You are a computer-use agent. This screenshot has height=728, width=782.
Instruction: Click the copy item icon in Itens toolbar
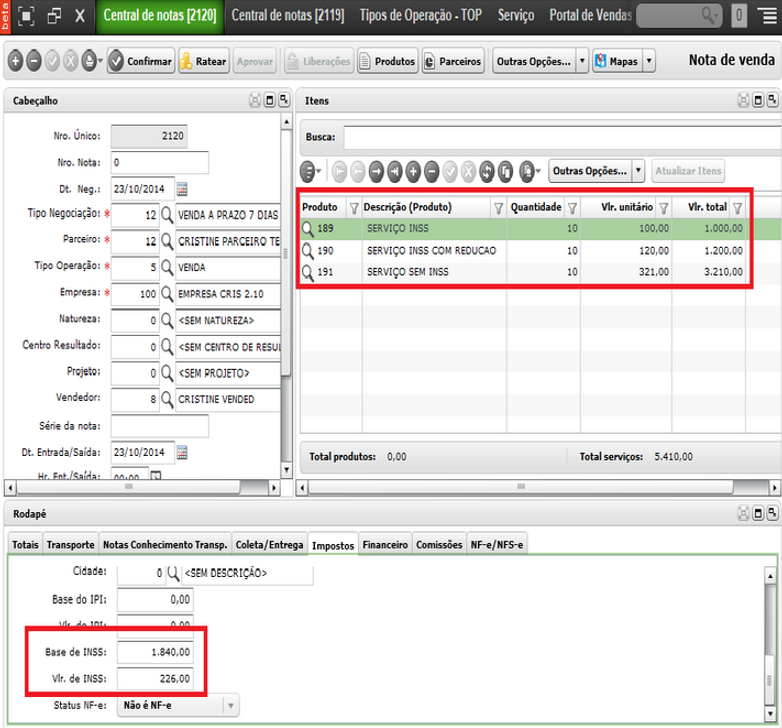tap(505, 172)
